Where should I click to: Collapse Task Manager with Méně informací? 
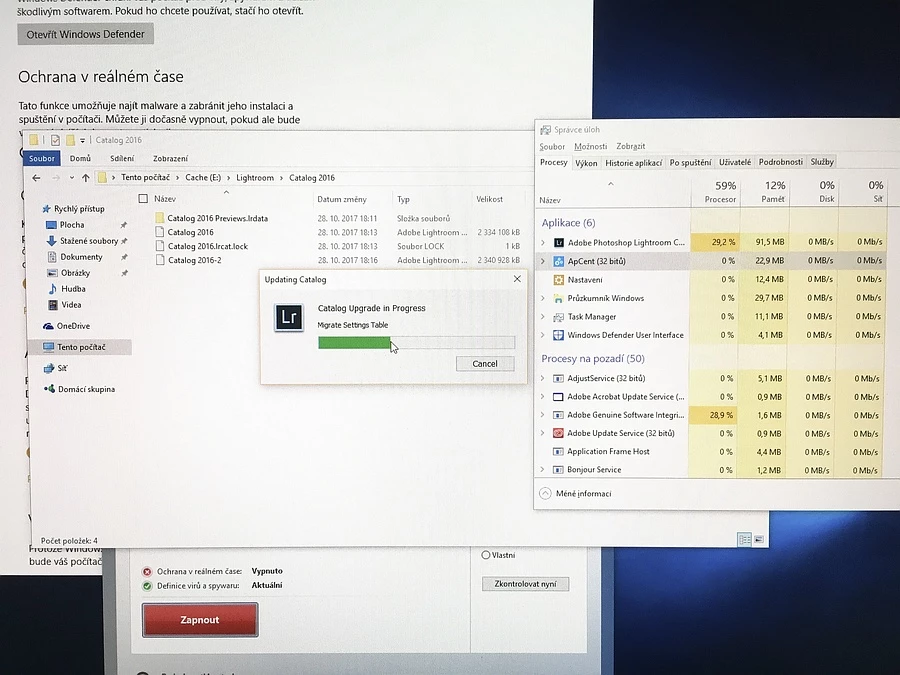click(576, 494)
